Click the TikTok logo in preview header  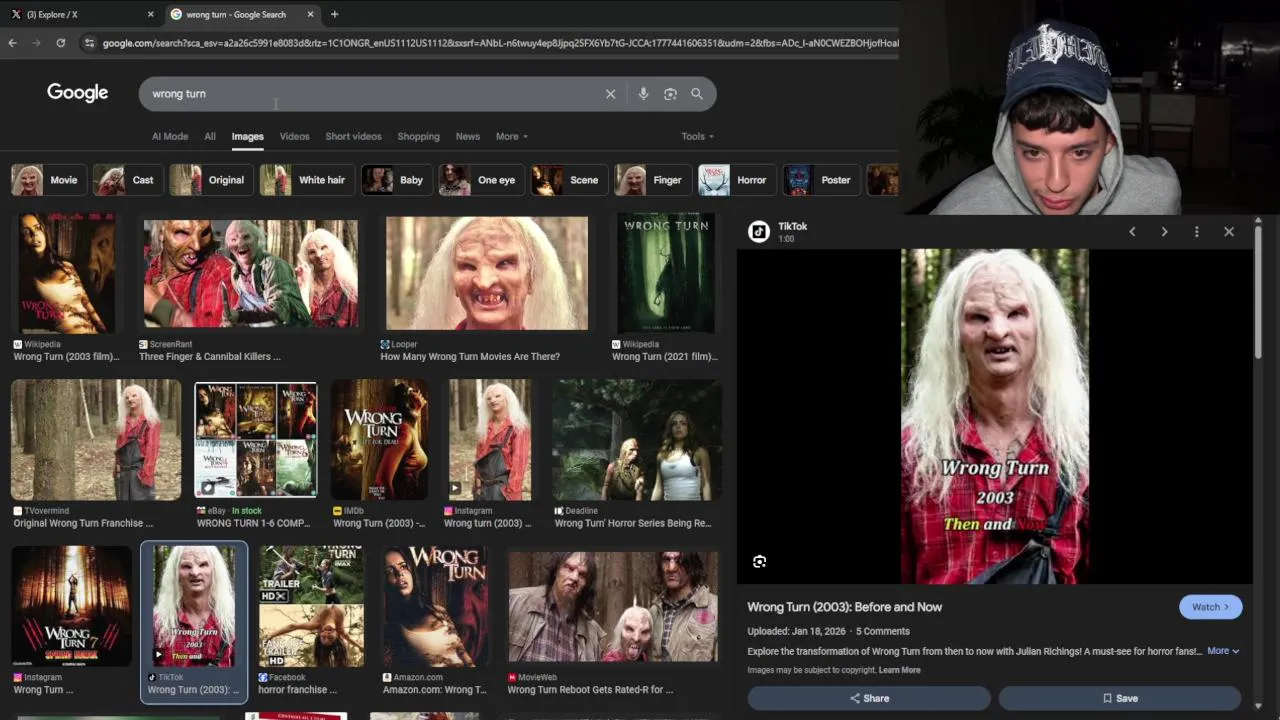(x=759, y=232)
